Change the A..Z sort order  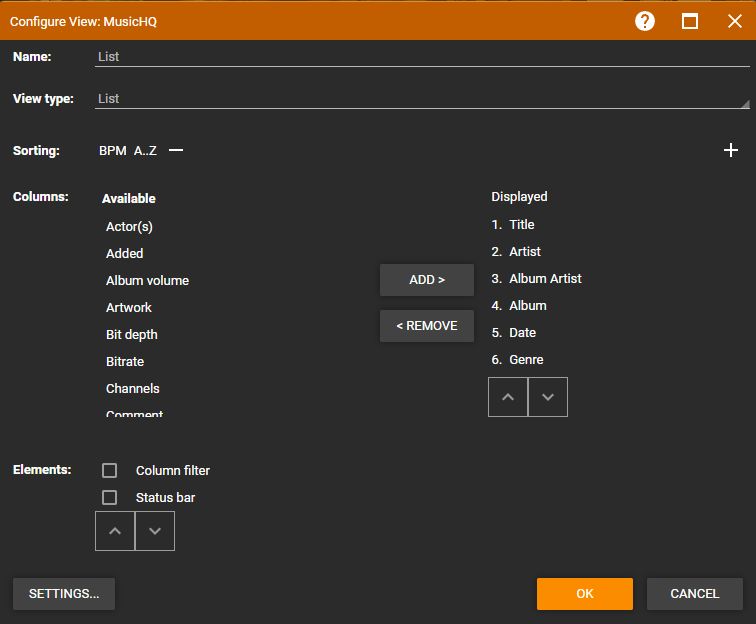[145, 150]
